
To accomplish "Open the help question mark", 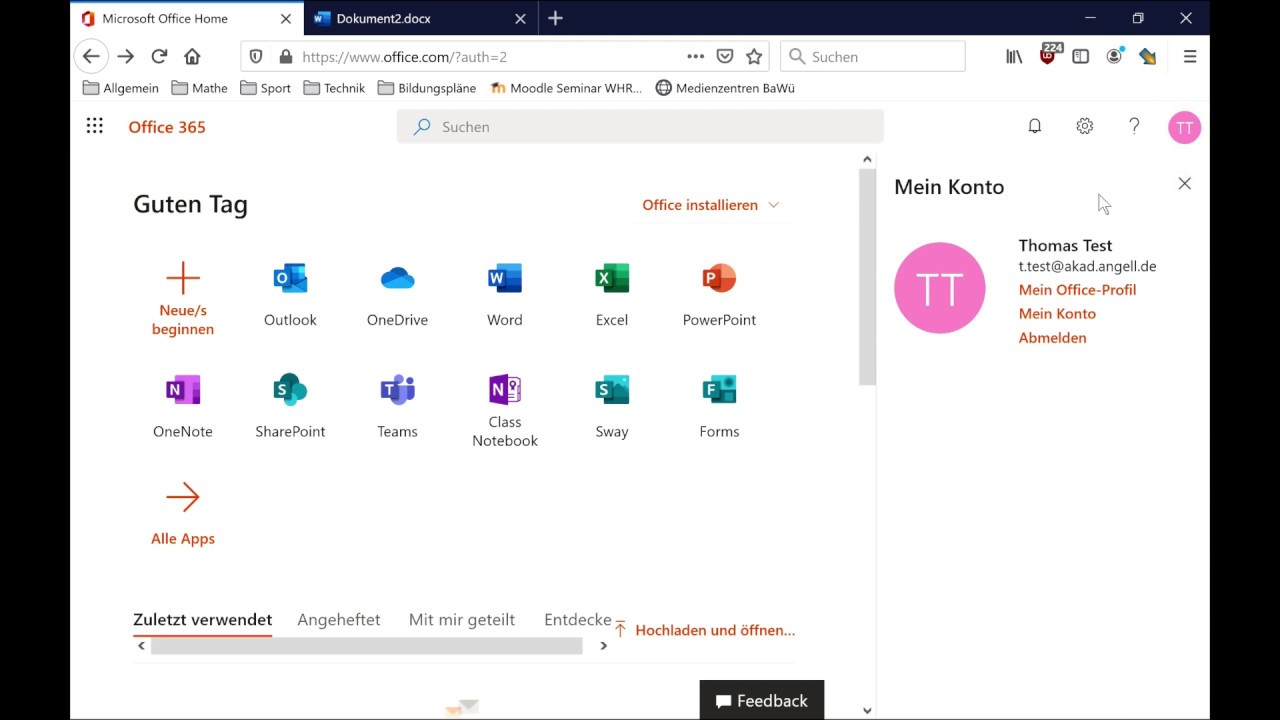I will tap(1134, 126).
